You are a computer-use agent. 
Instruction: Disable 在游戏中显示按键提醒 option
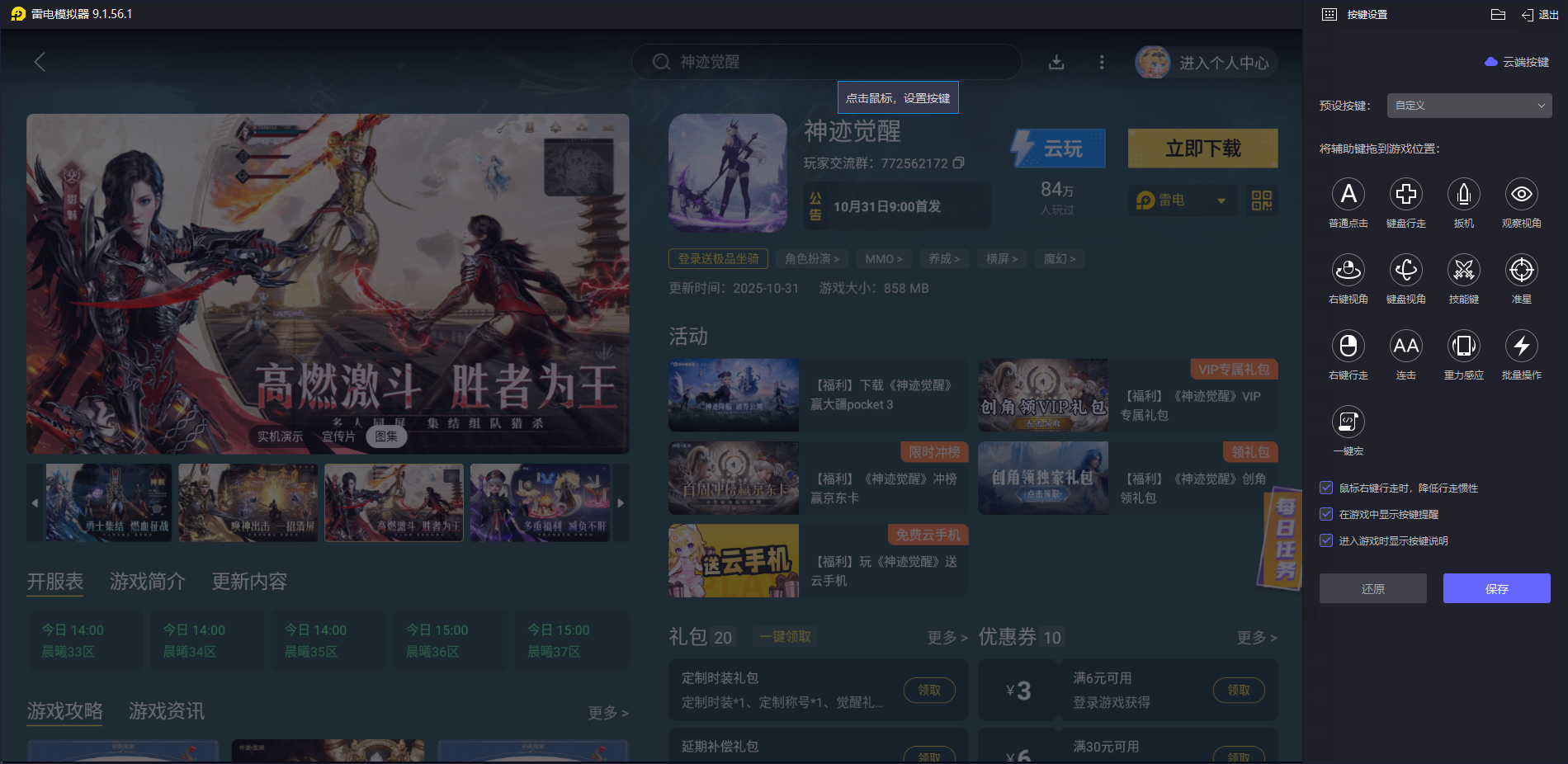(x=1326, y=514)
